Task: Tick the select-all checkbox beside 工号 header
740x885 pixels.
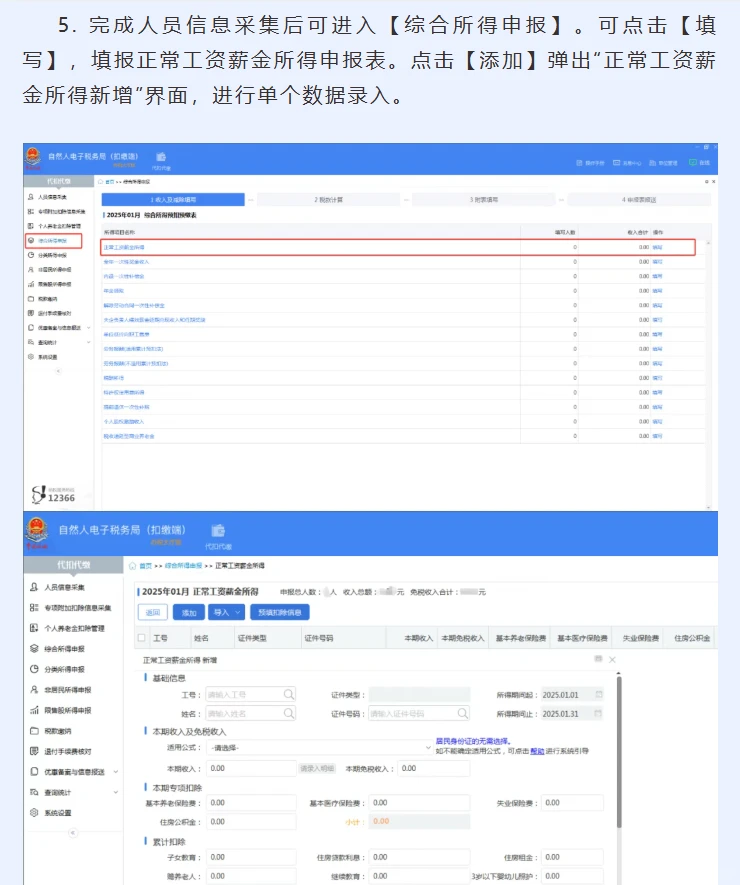Action: click(x=142, y=638)
